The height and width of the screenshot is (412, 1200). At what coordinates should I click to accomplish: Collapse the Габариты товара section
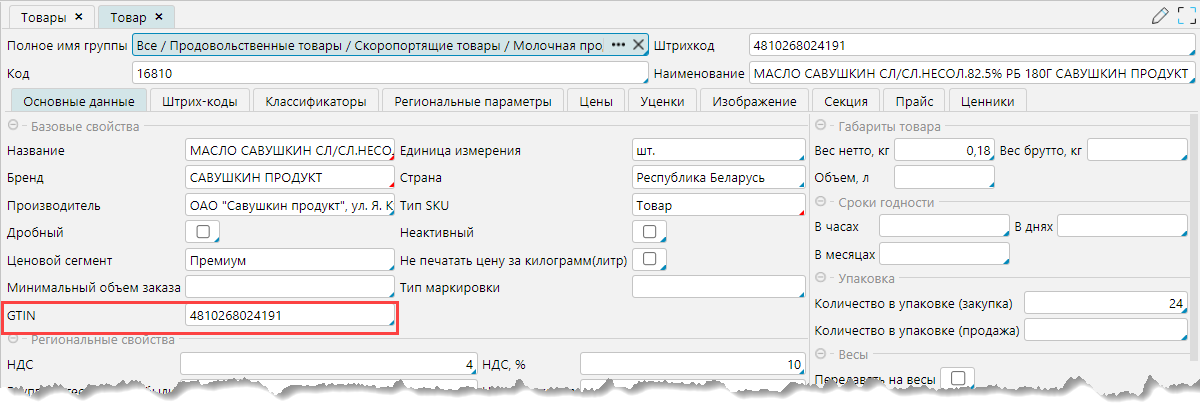(820, 126)
